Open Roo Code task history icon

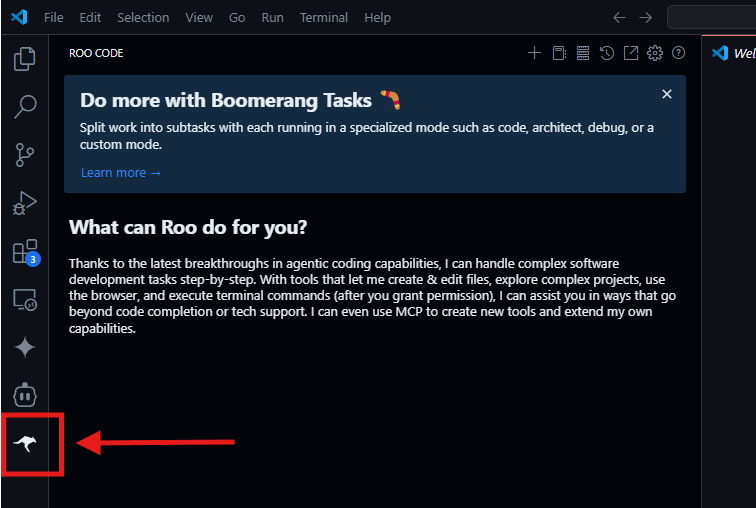[x=607, y=53]
